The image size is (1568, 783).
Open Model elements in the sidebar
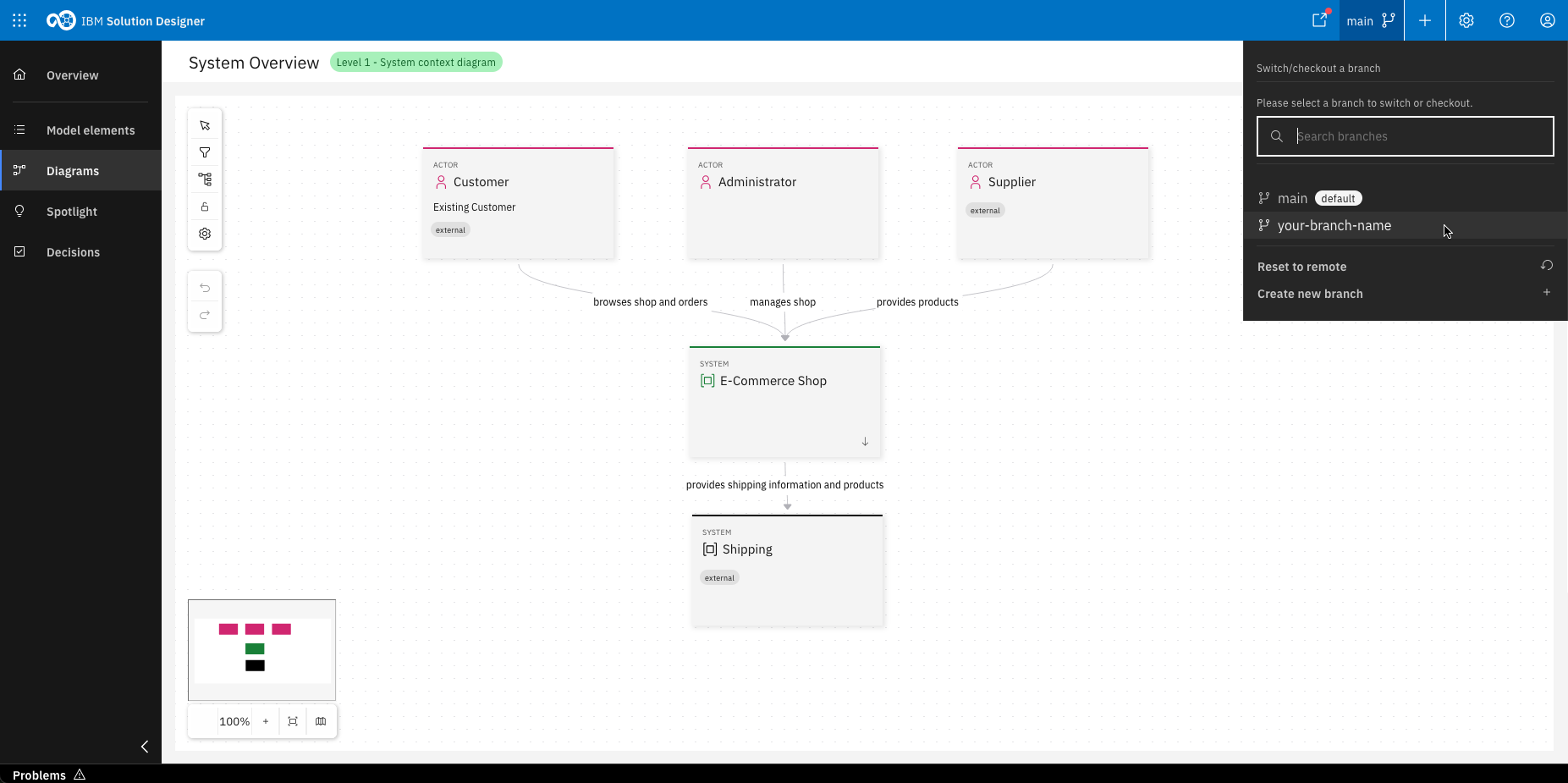[90, 130]
